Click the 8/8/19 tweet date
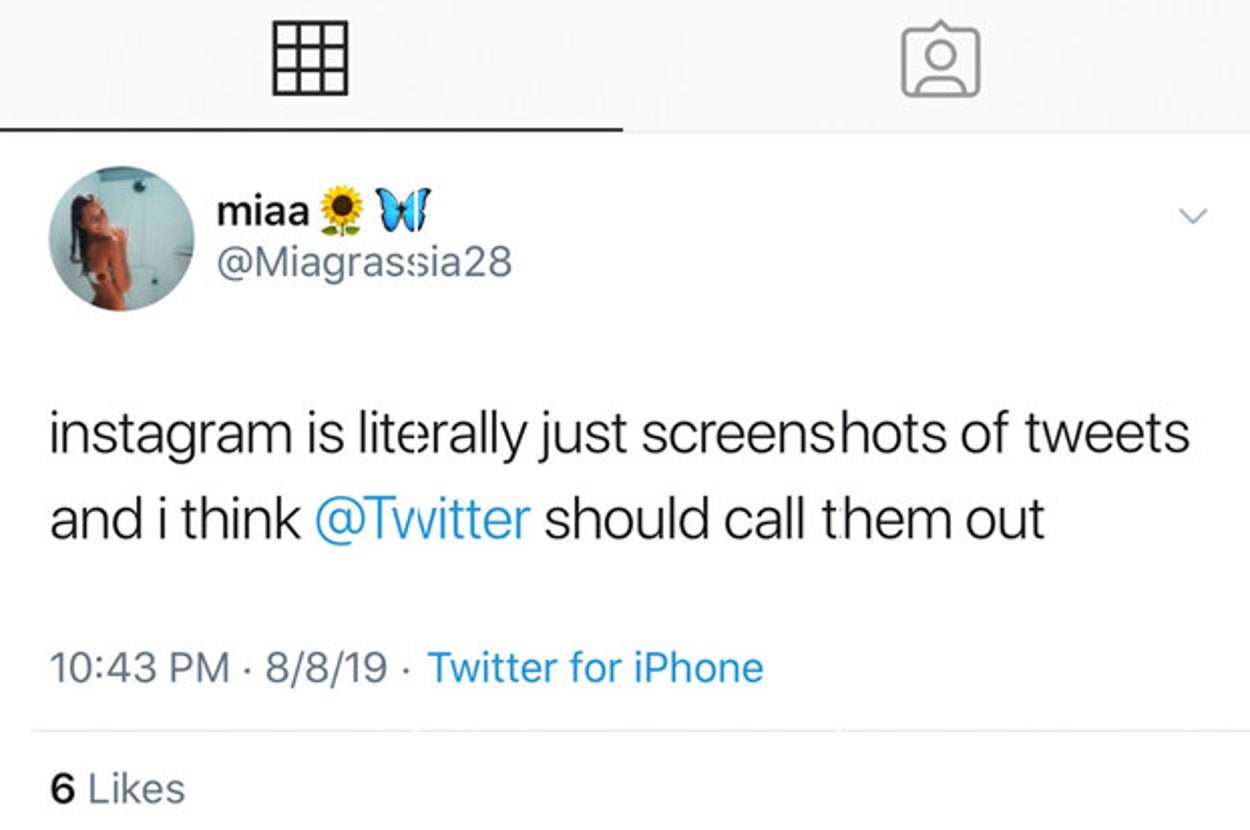Viewport: 1250px width, 830px height. 326,667
